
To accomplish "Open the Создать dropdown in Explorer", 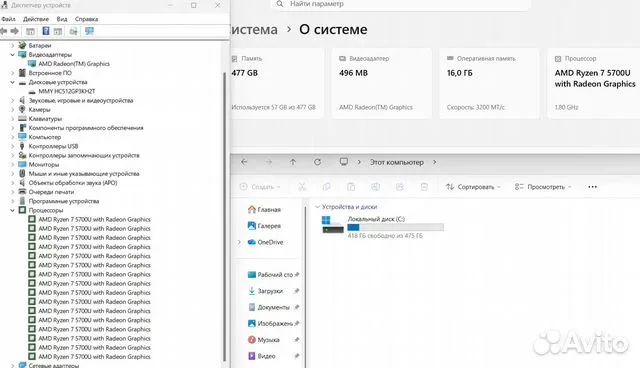I will pyautogui.click(x=260, y=187).
